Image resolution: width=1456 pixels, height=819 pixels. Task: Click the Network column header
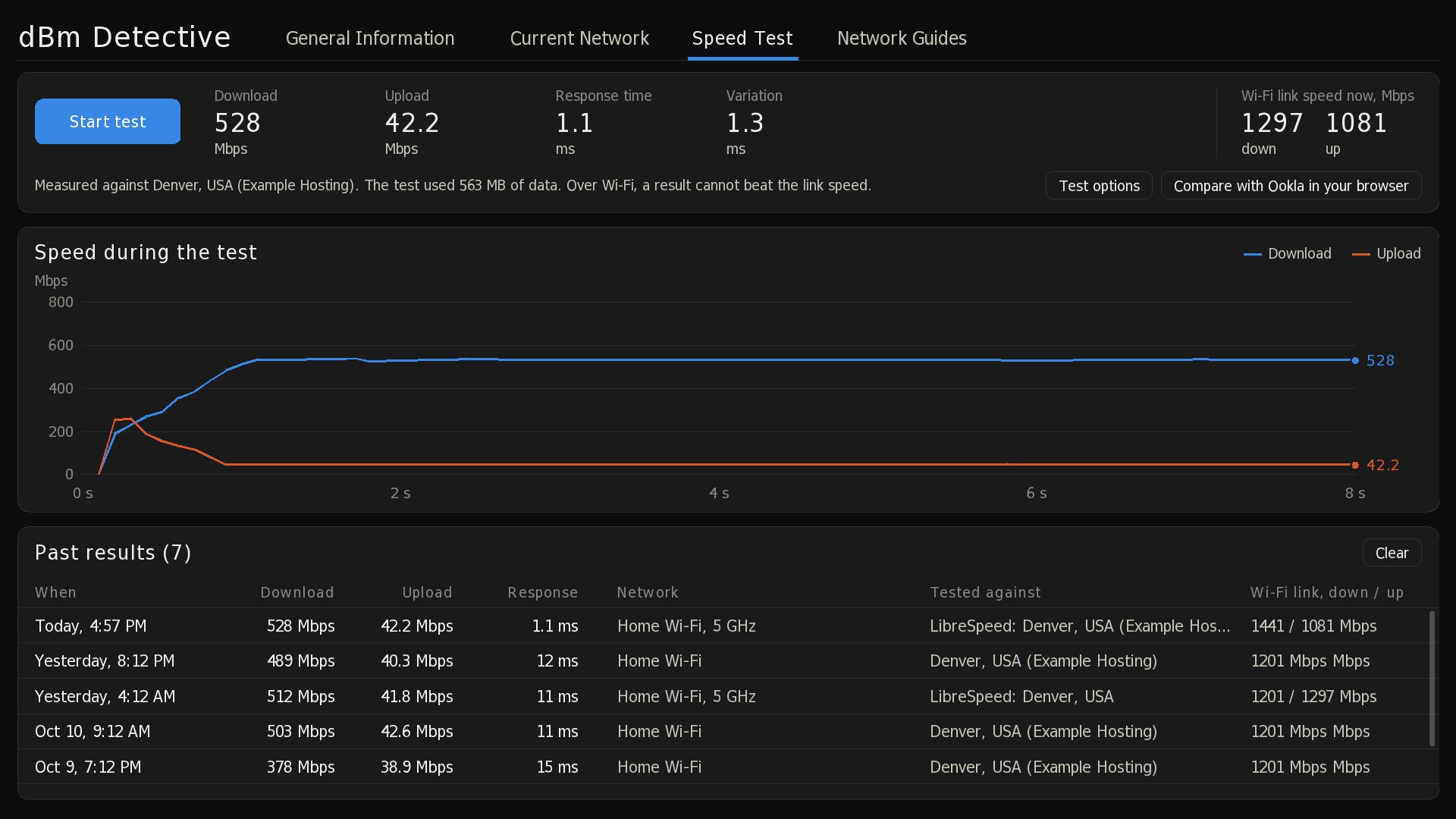point(648,592)
